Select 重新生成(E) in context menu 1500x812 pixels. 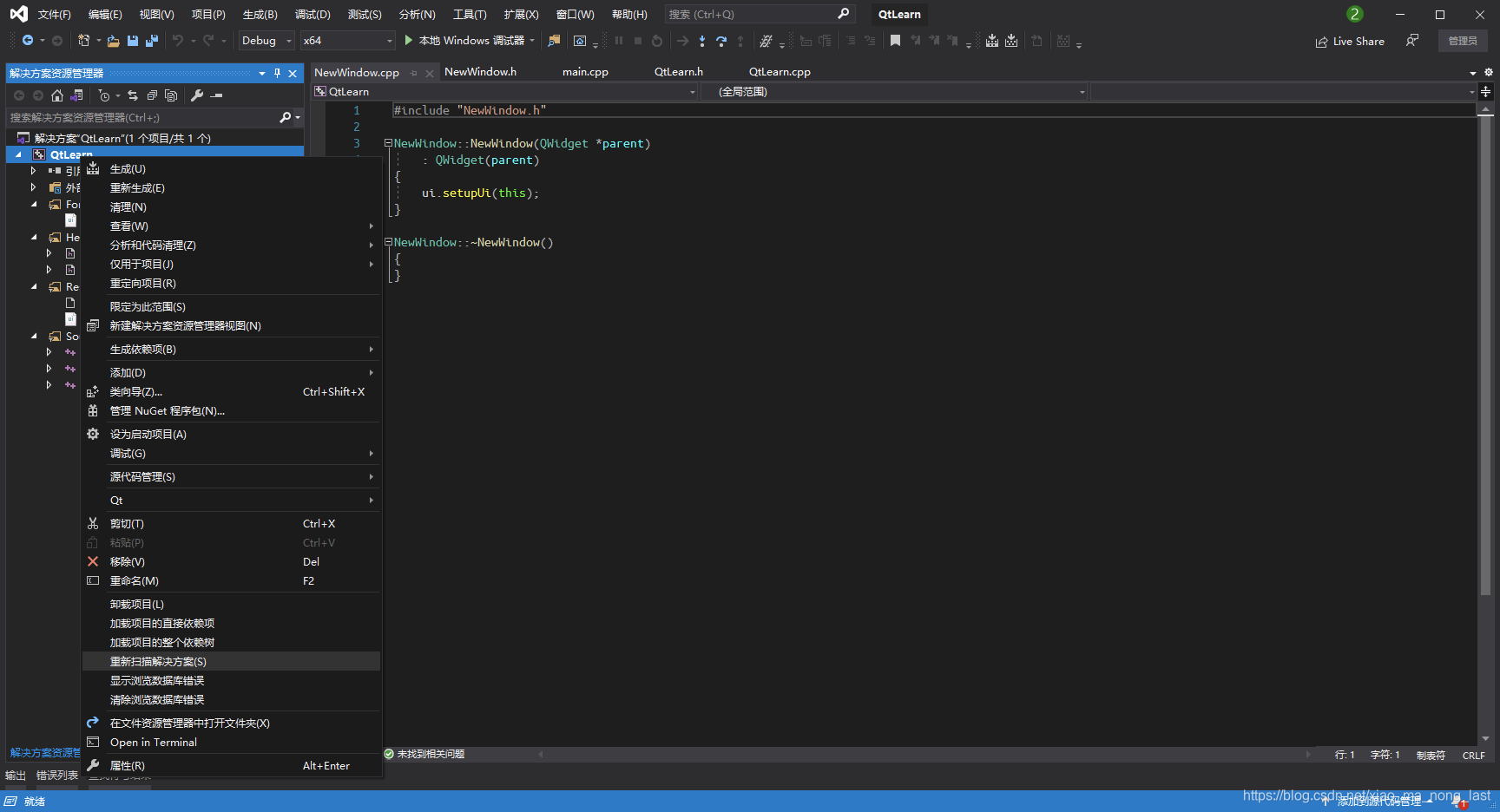(x=232, y=188)
